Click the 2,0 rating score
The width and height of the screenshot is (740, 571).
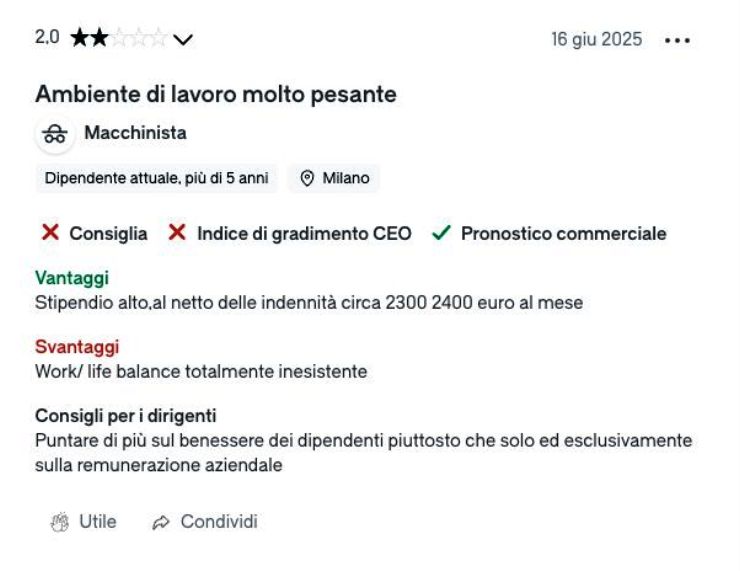(x=47, y=37)
